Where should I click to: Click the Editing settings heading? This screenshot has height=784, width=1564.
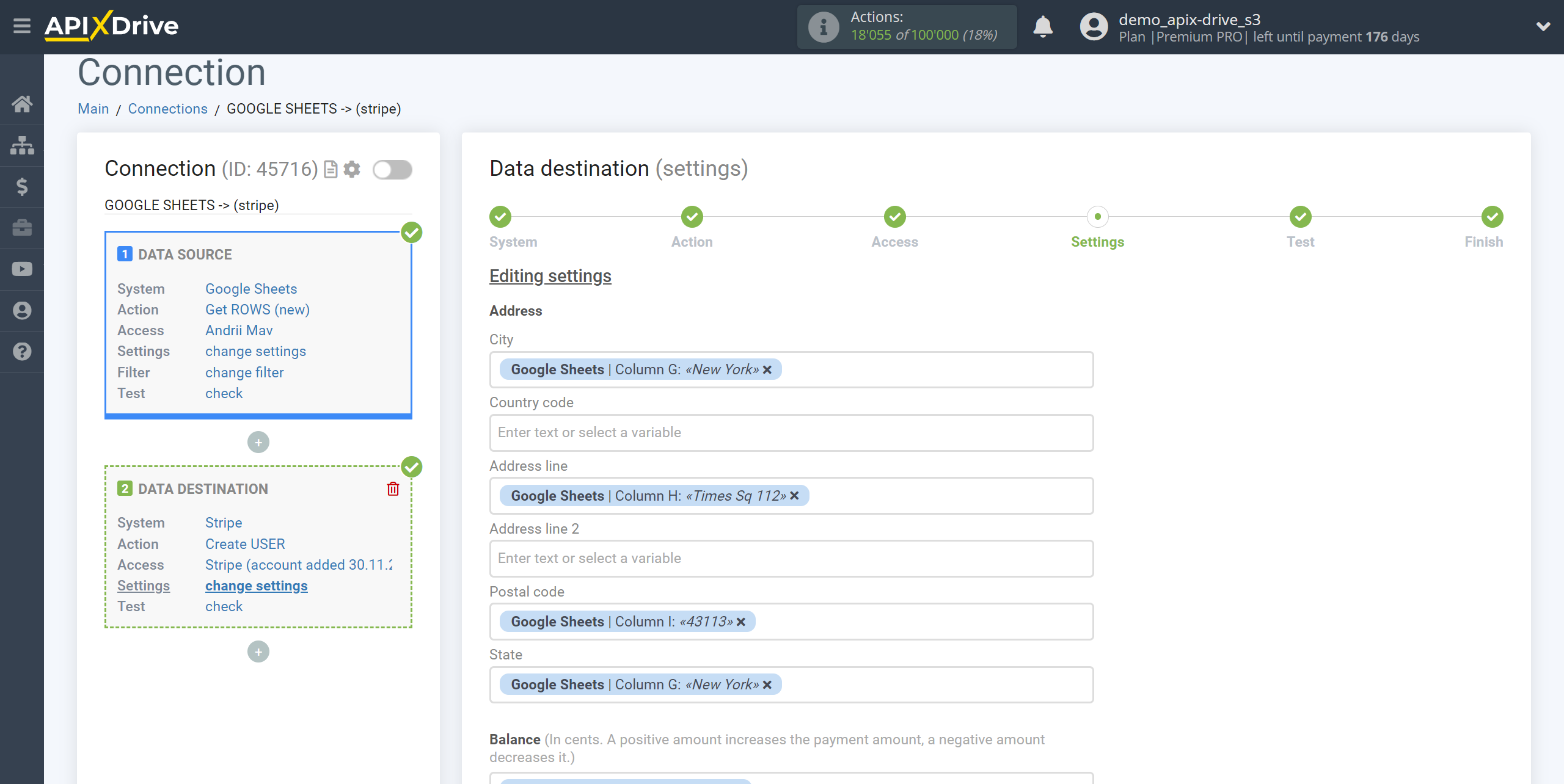pos(550,276)
